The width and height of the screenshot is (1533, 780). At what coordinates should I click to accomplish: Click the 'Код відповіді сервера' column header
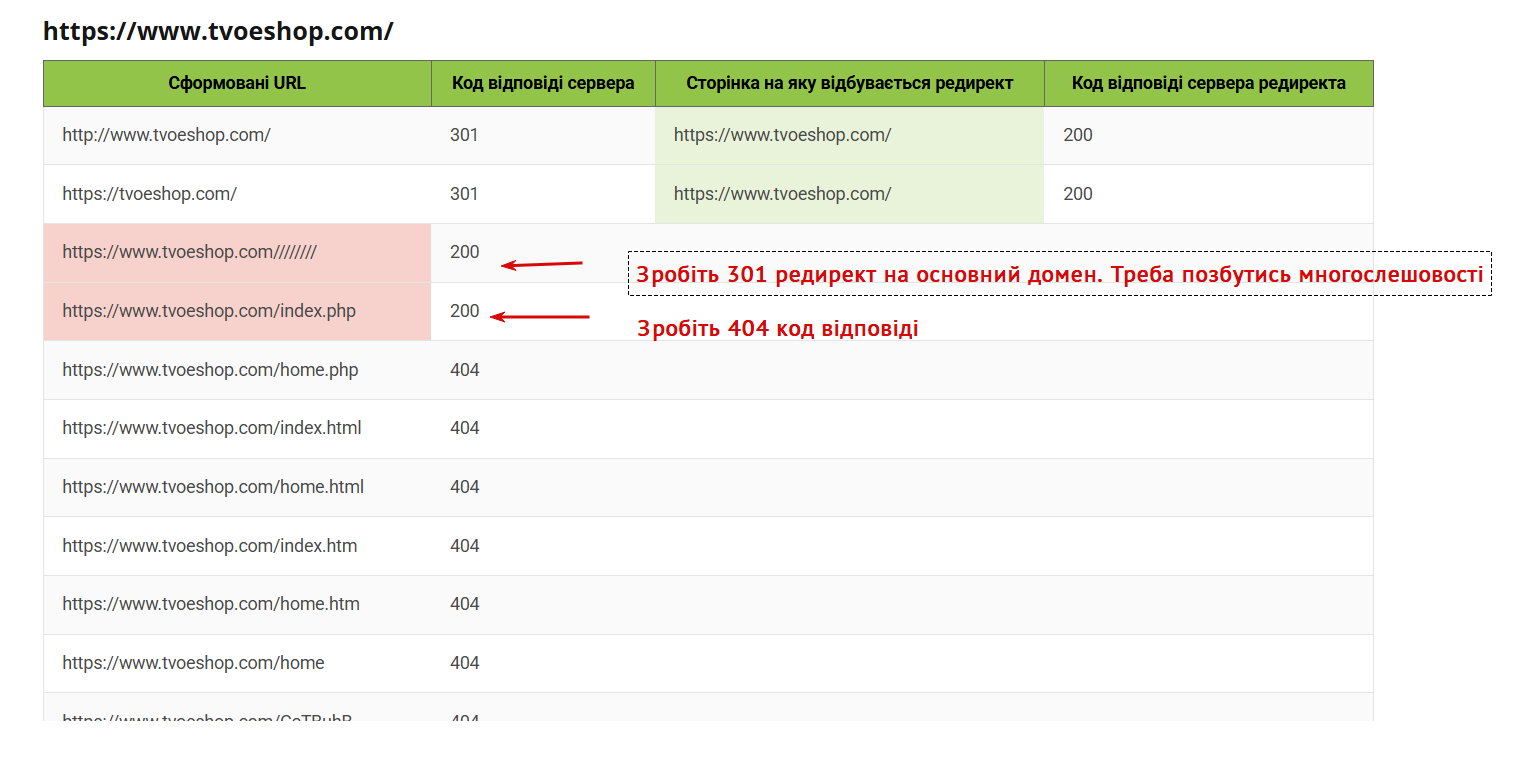(543, 83)
